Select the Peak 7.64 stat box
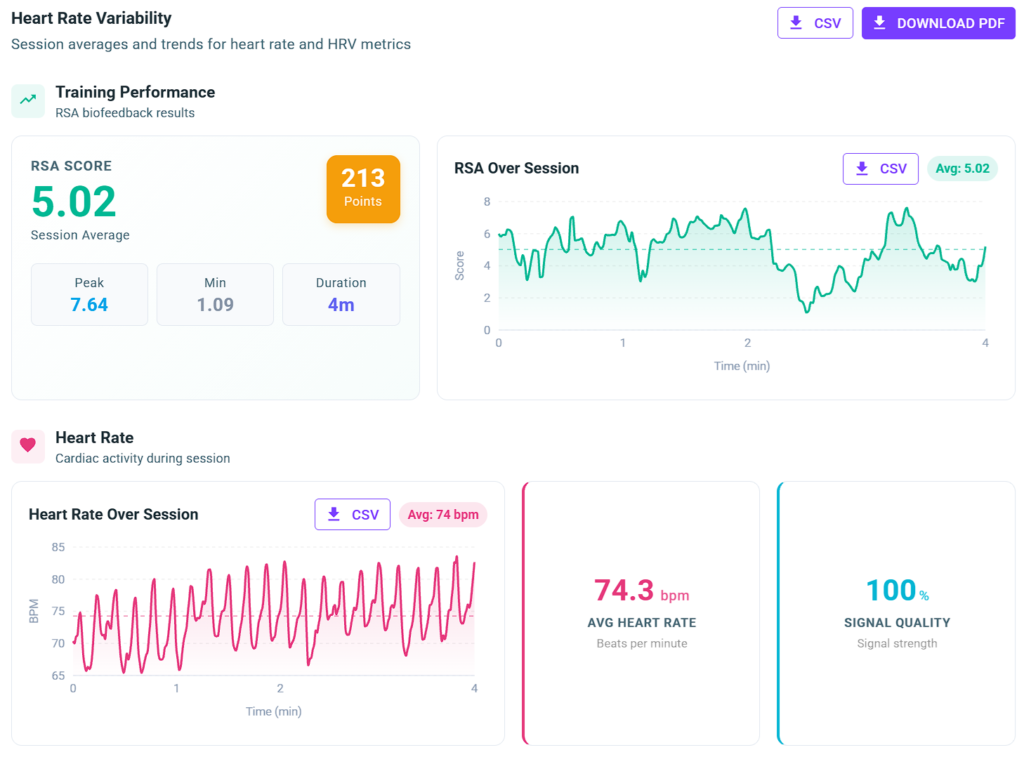 click(89, 295)
